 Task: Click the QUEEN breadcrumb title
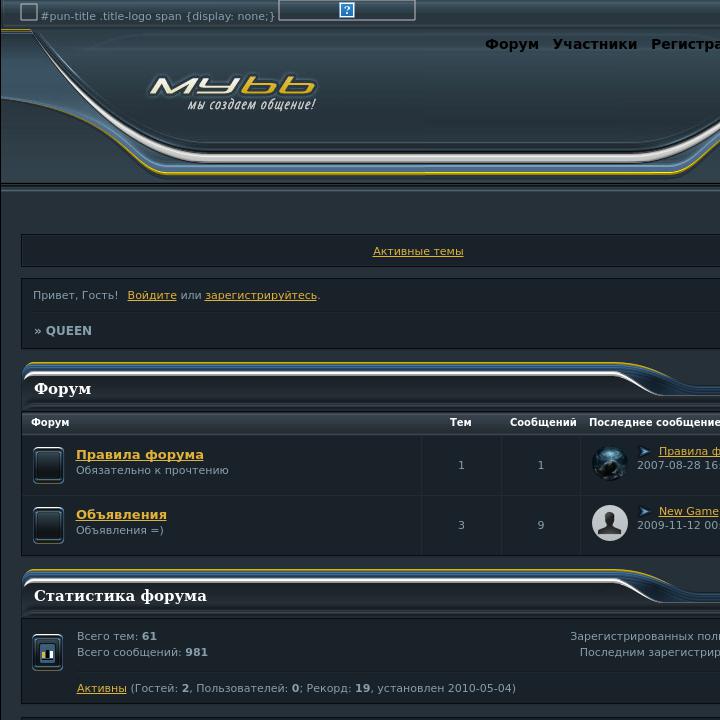point(68,331)
